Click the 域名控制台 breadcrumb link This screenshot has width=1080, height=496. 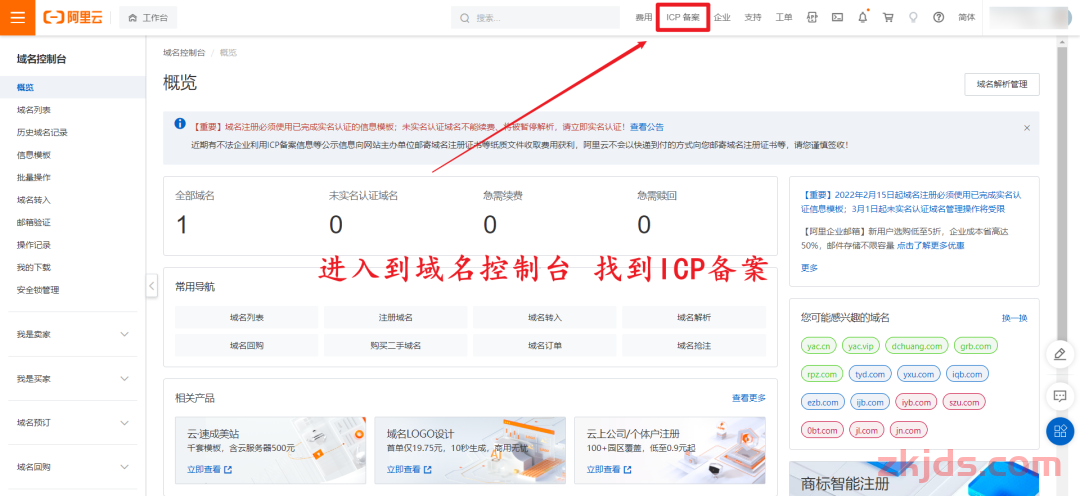pos(184,52)
